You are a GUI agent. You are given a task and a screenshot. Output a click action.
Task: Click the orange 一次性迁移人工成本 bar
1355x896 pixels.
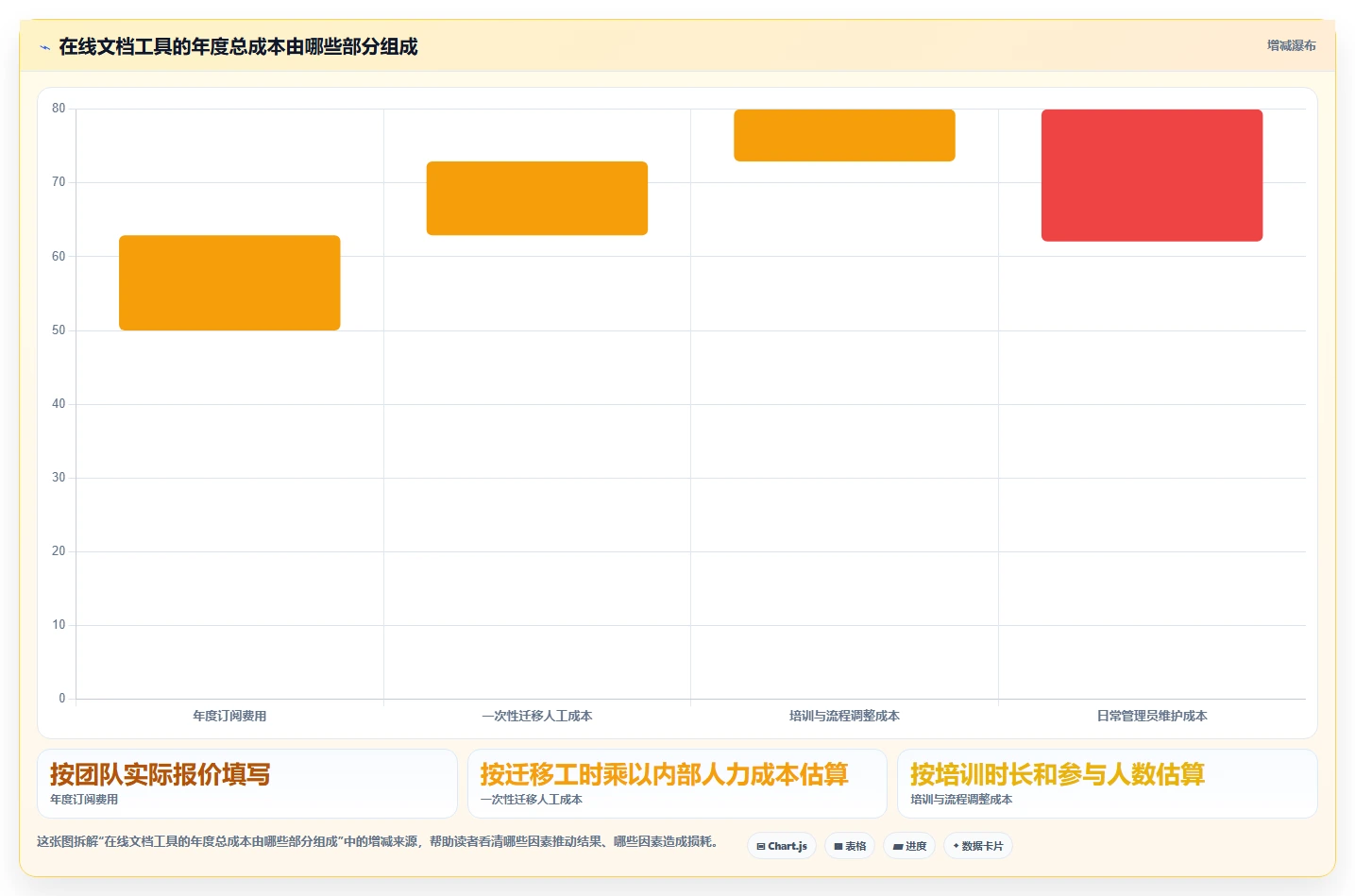tap(537, 198)
